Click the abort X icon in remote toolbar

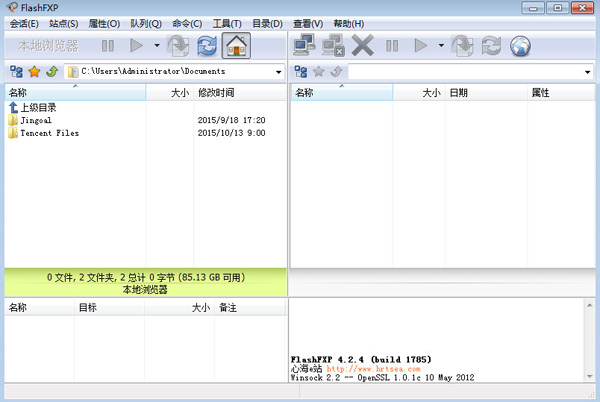(x=363, y=46)
